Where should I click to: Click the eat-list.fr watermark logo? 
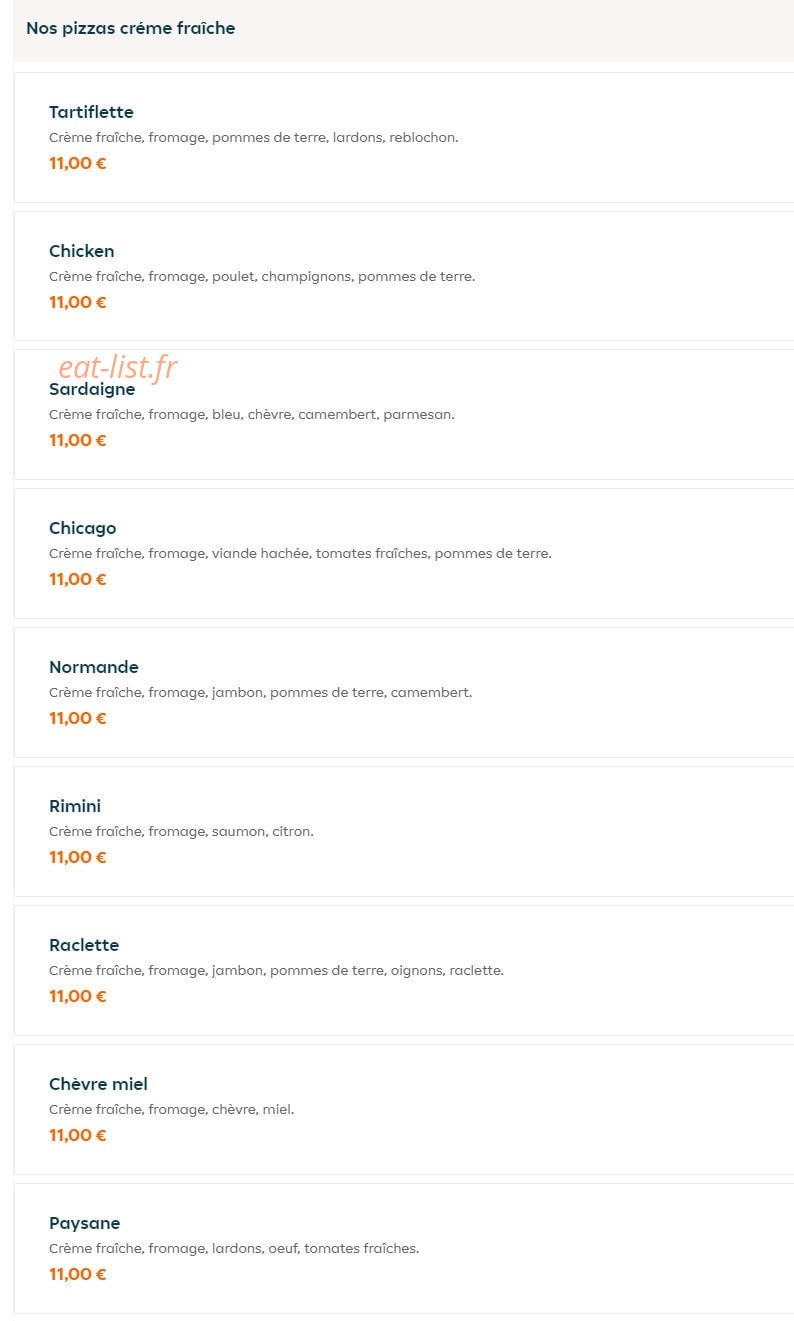tap(117, 367)
